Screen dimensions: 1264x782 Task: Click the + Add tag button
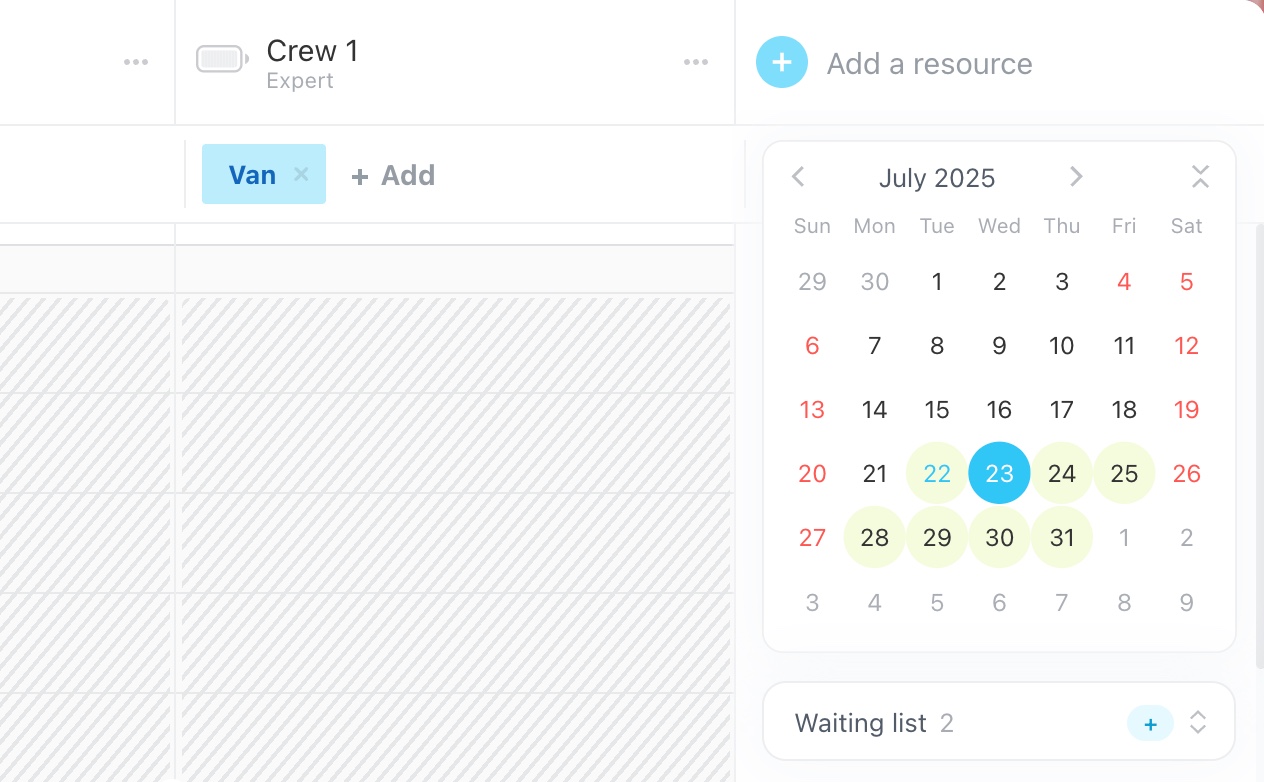pyautogui.click(x=393, y=176)
